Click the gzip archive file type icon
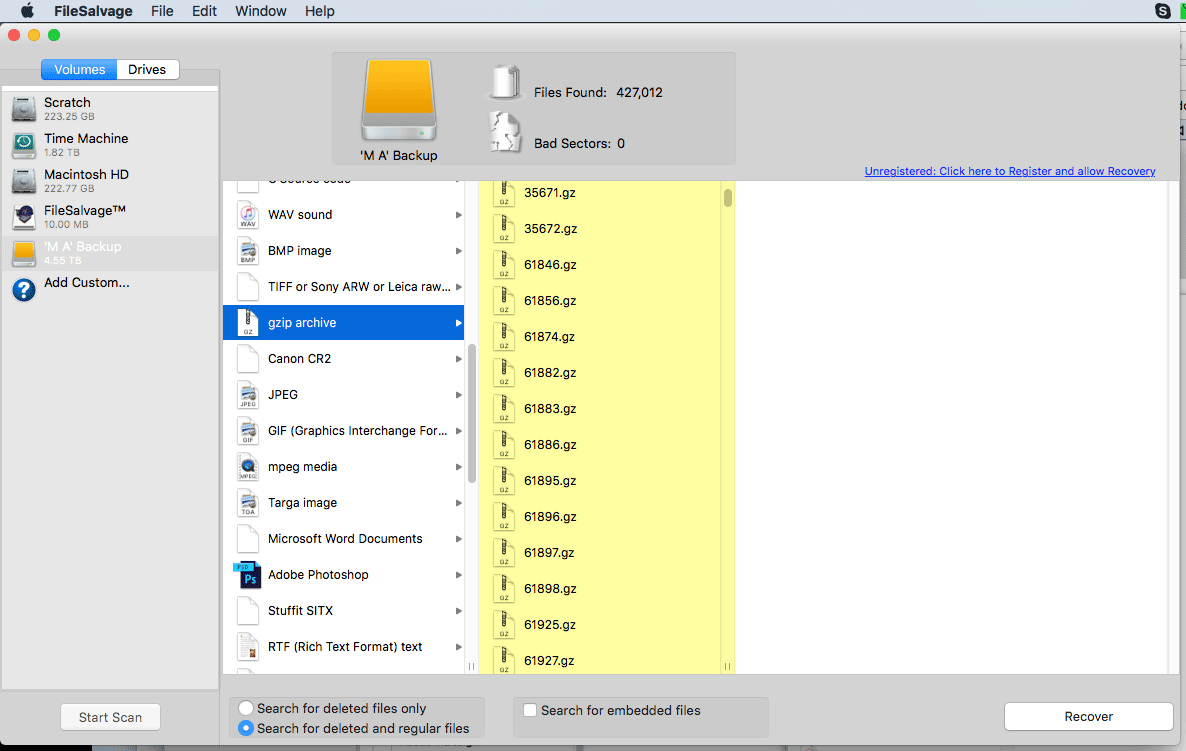This screenshot has height=751, width=1186. click(248, 323)
